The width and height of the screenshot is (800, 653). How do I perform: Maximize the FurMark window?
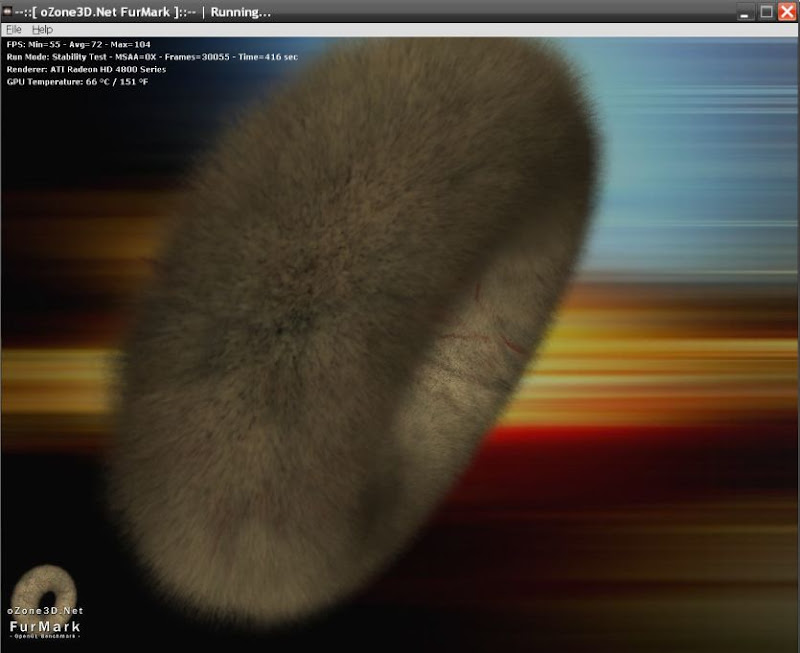[766, 12]
